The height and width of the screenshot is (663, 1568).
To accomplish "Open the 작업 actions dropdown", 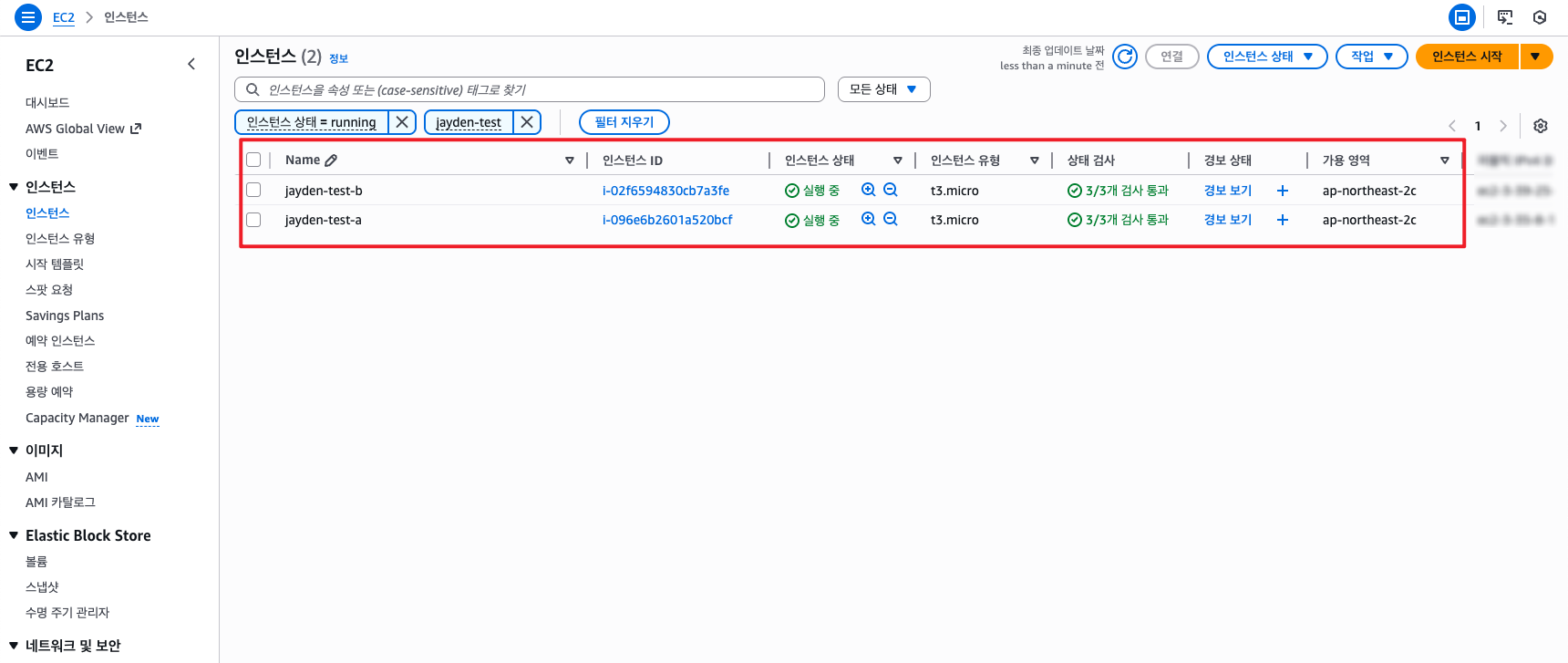I will [x=1372, y=57].
